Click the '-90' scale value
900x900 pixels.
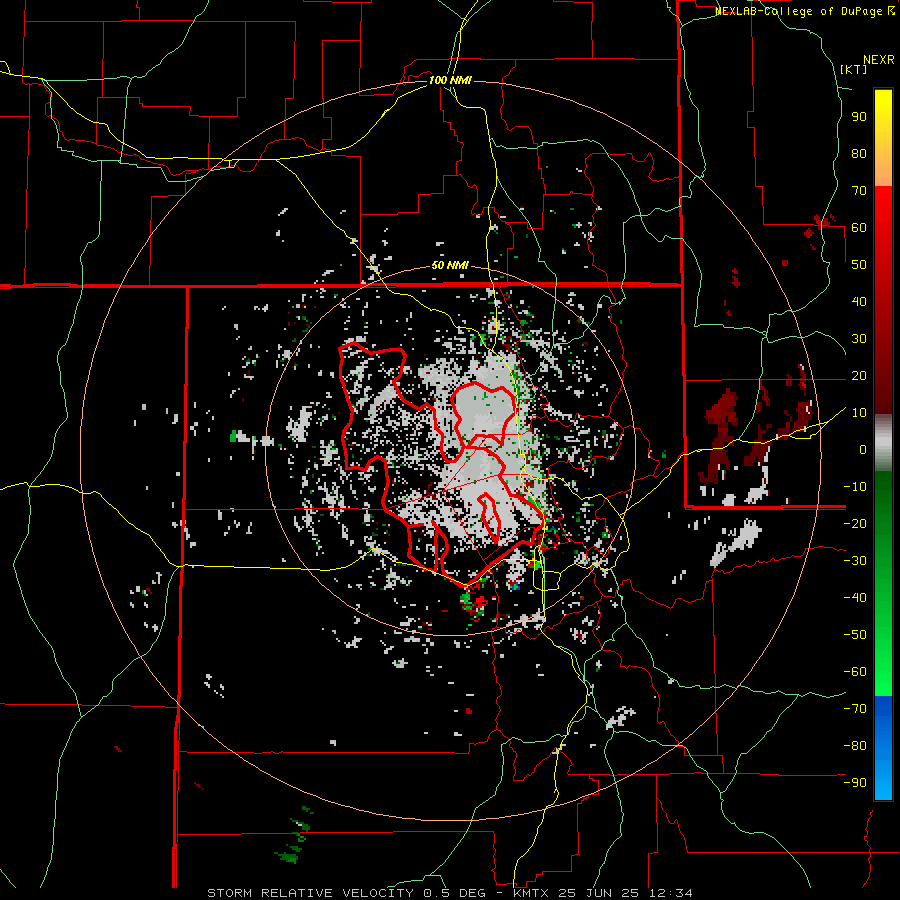(x=855, y=783)
